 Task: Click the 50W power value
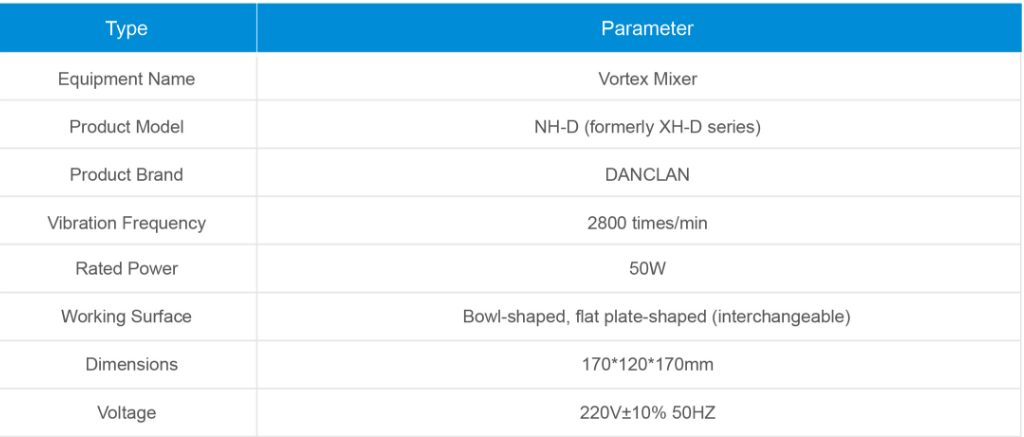pos(647,269)
